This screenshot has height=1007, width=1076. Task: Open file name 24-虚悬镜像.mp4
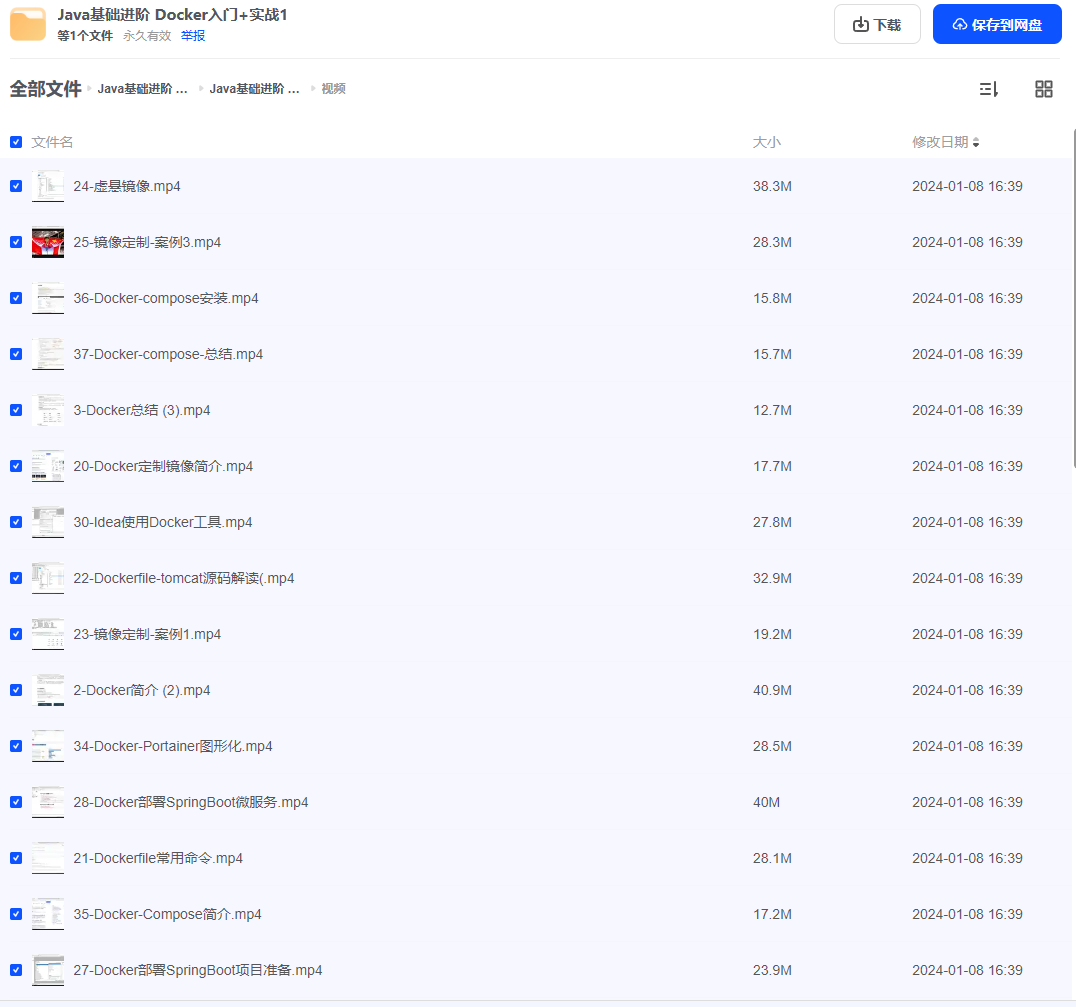[x=127, y=186]
